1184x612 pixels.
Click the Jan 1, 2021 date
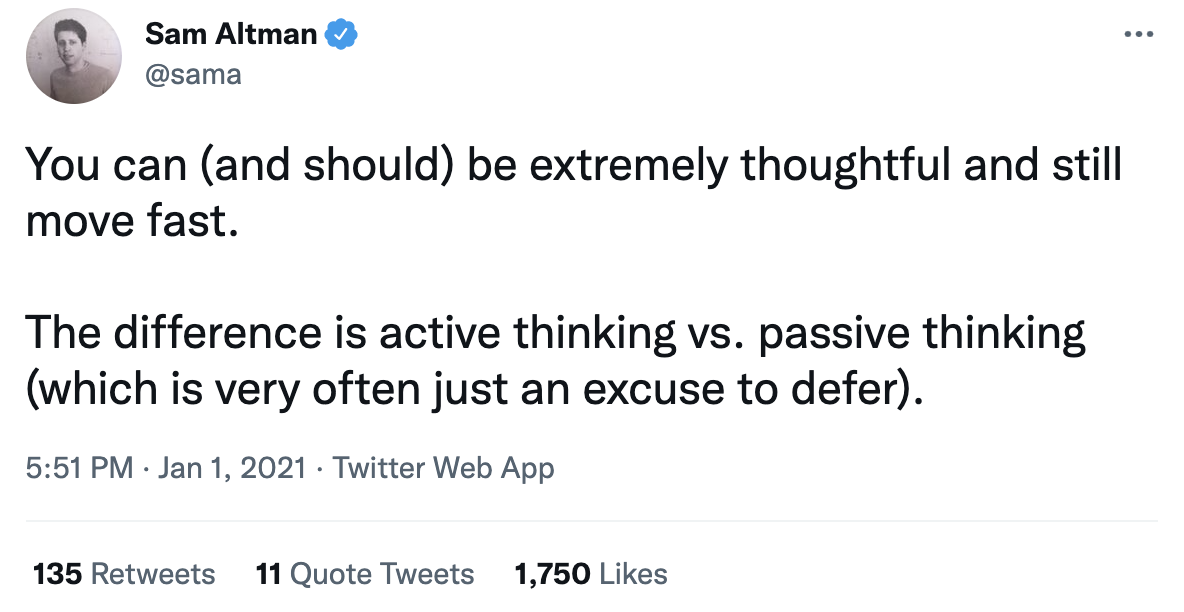tap(232, 468)
